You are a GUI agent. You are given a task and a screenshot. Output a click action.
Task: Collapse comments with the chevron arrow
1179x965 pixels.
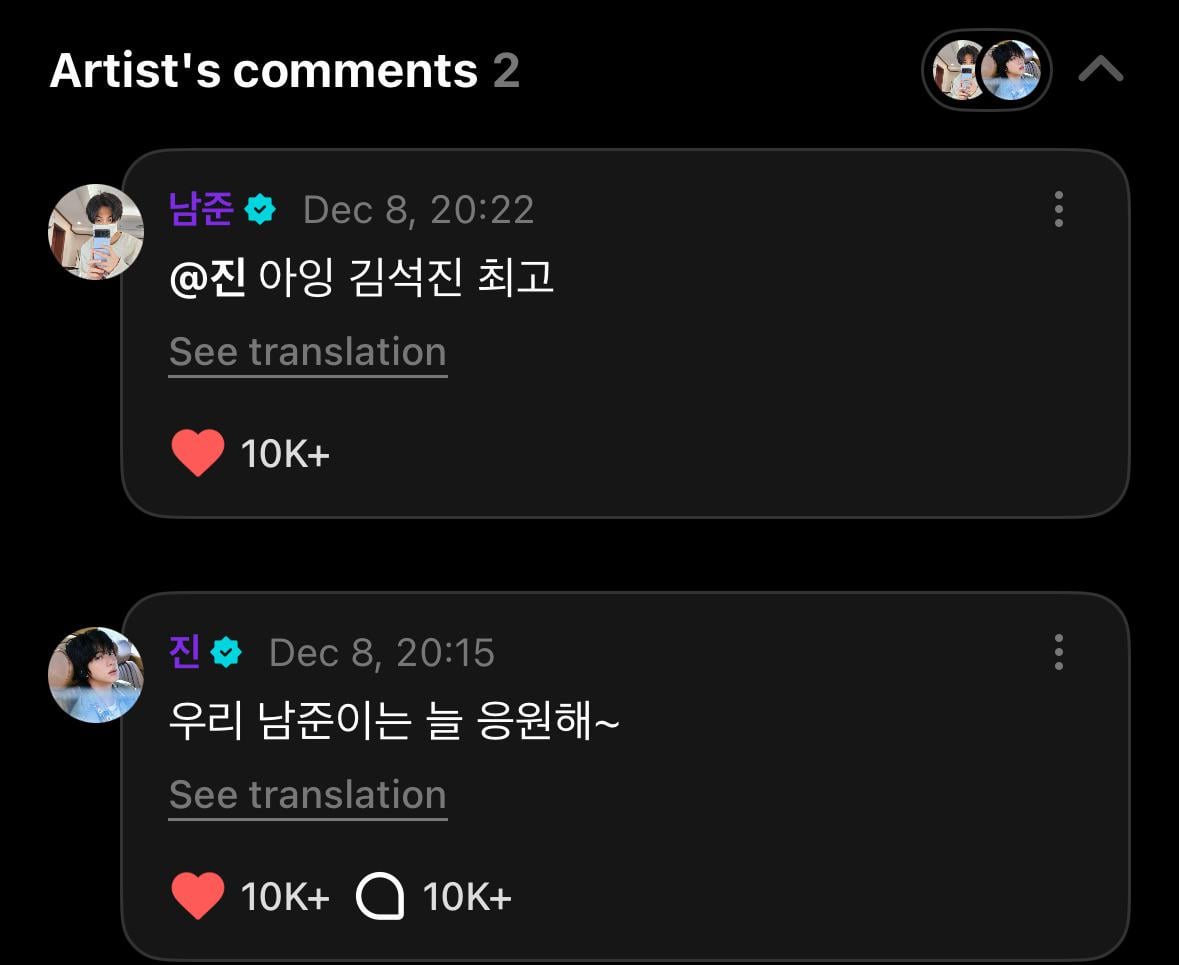tap(1100, 68)
